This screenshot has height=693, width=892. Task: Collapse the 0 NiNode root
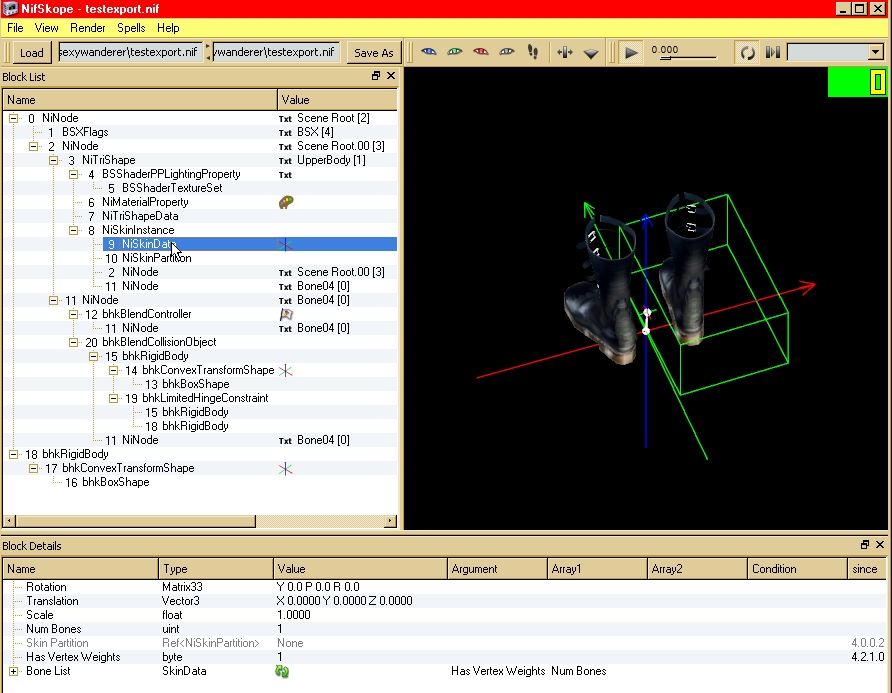click(13, 118)
